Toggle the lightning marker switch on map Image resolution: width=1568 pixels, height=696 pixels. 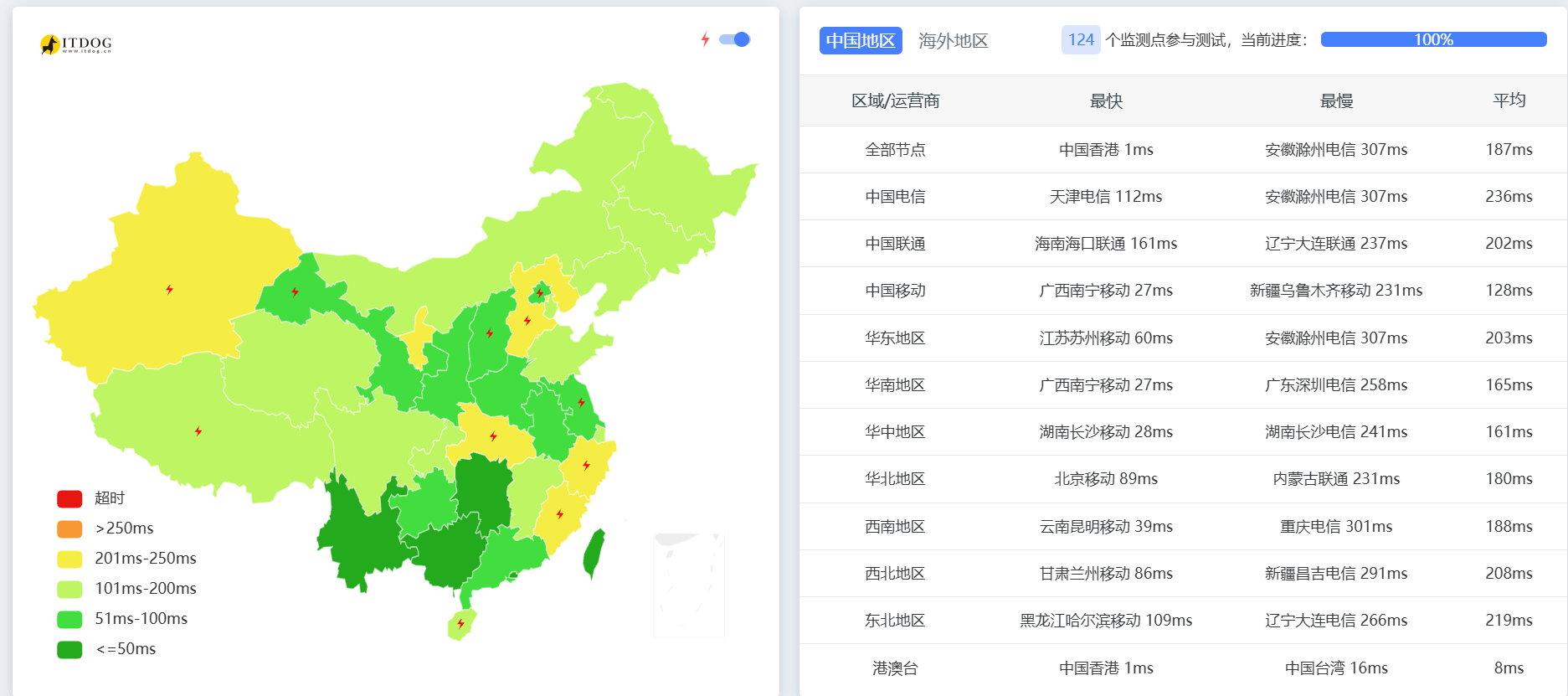[734, 39]
